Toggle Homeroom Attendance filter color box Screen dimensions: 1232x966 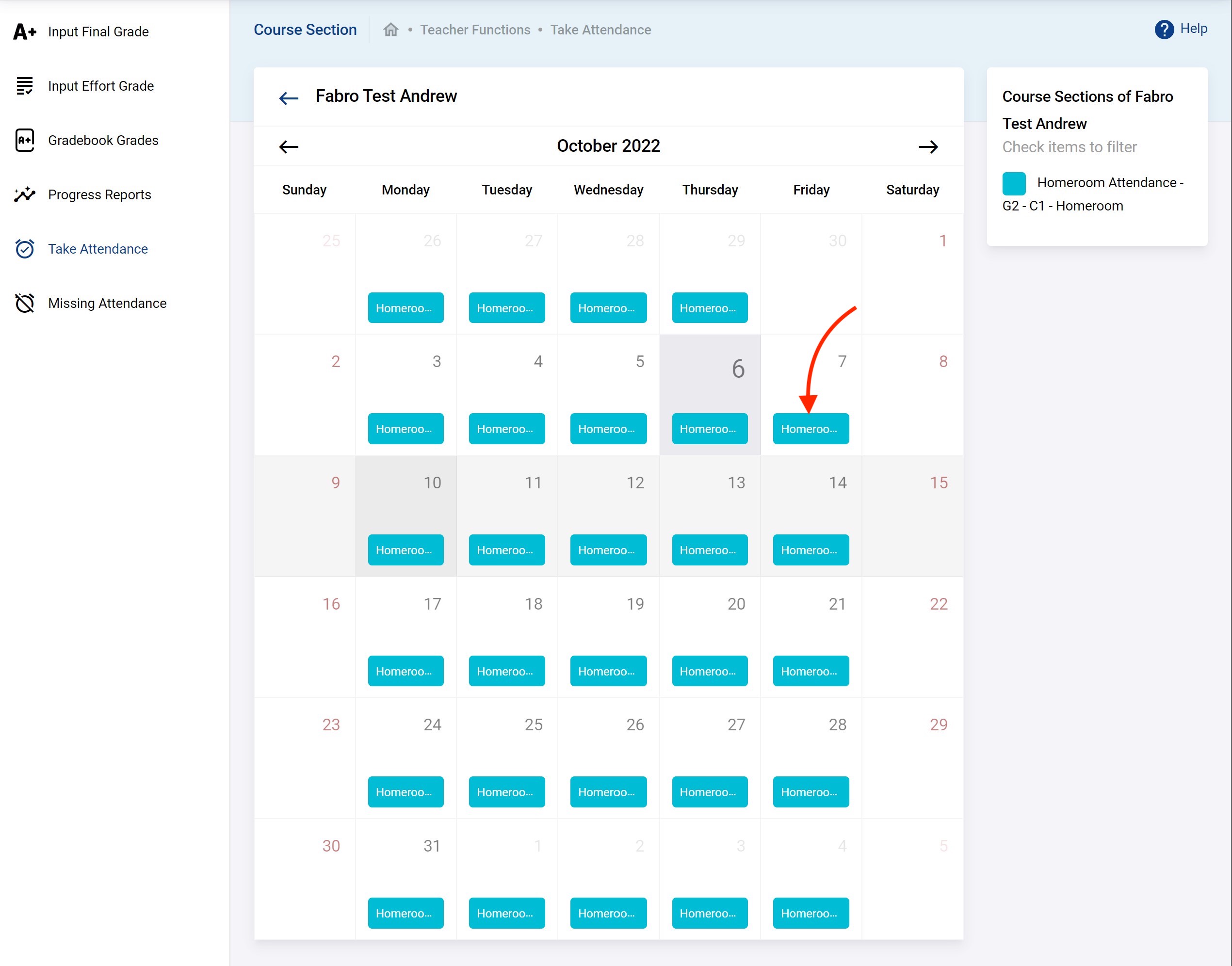[1014, 183]
